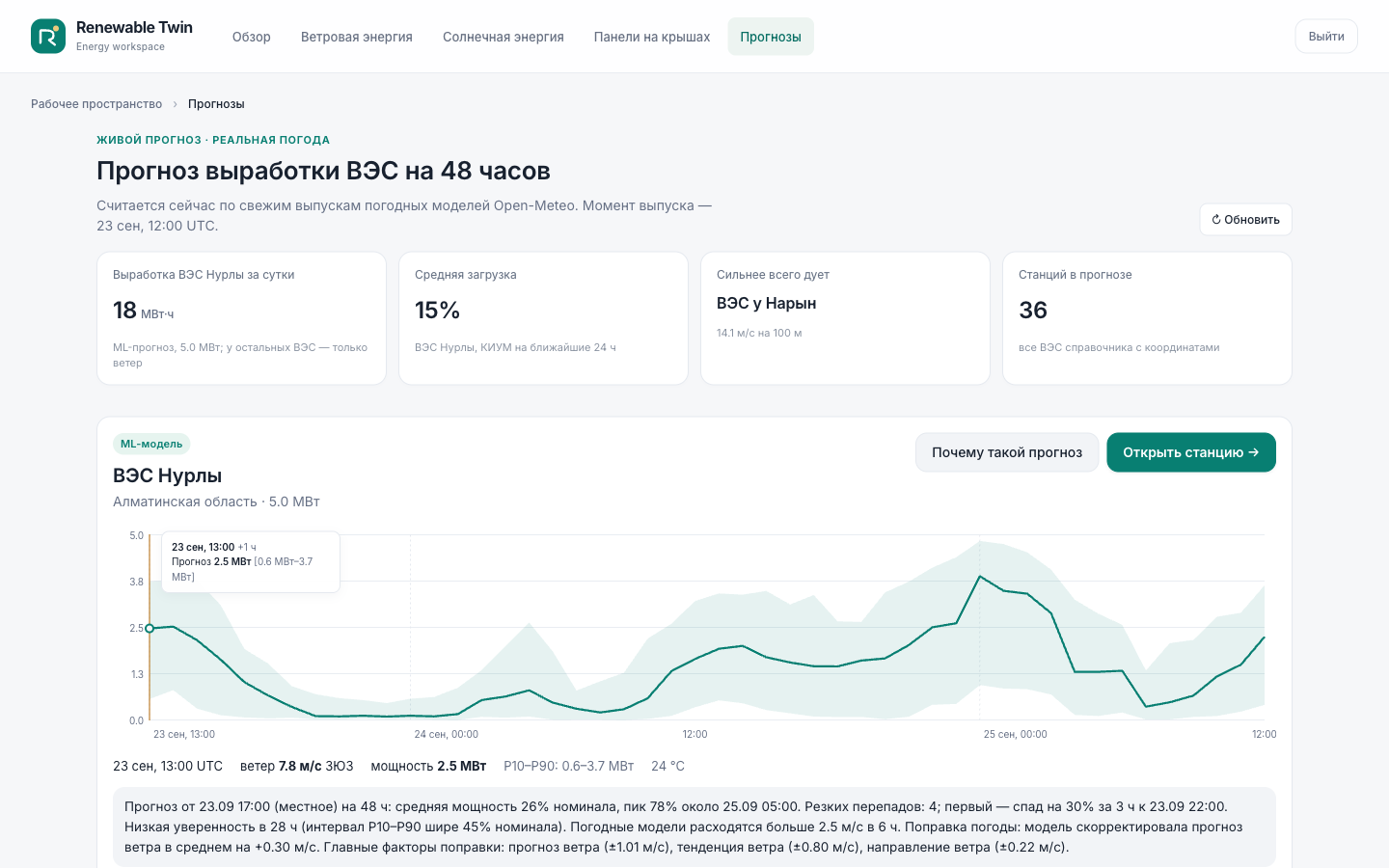Open the Обзор tab
The width and height of the screenshot is (1389, 868).
coord(252,37)
